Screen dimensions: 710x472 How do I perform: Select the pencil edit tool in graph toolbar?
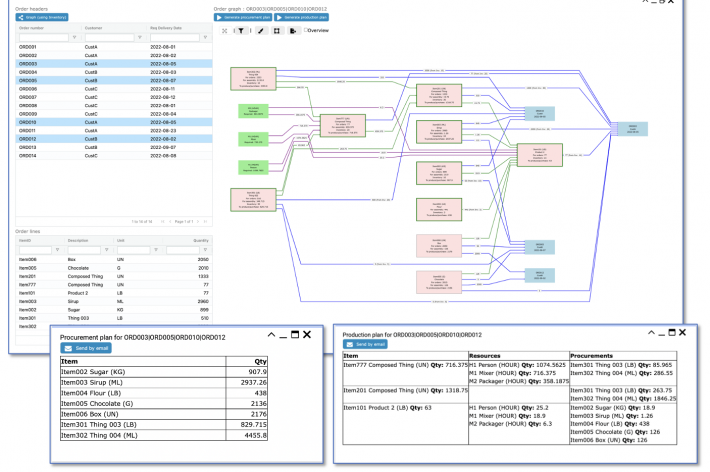259,31
